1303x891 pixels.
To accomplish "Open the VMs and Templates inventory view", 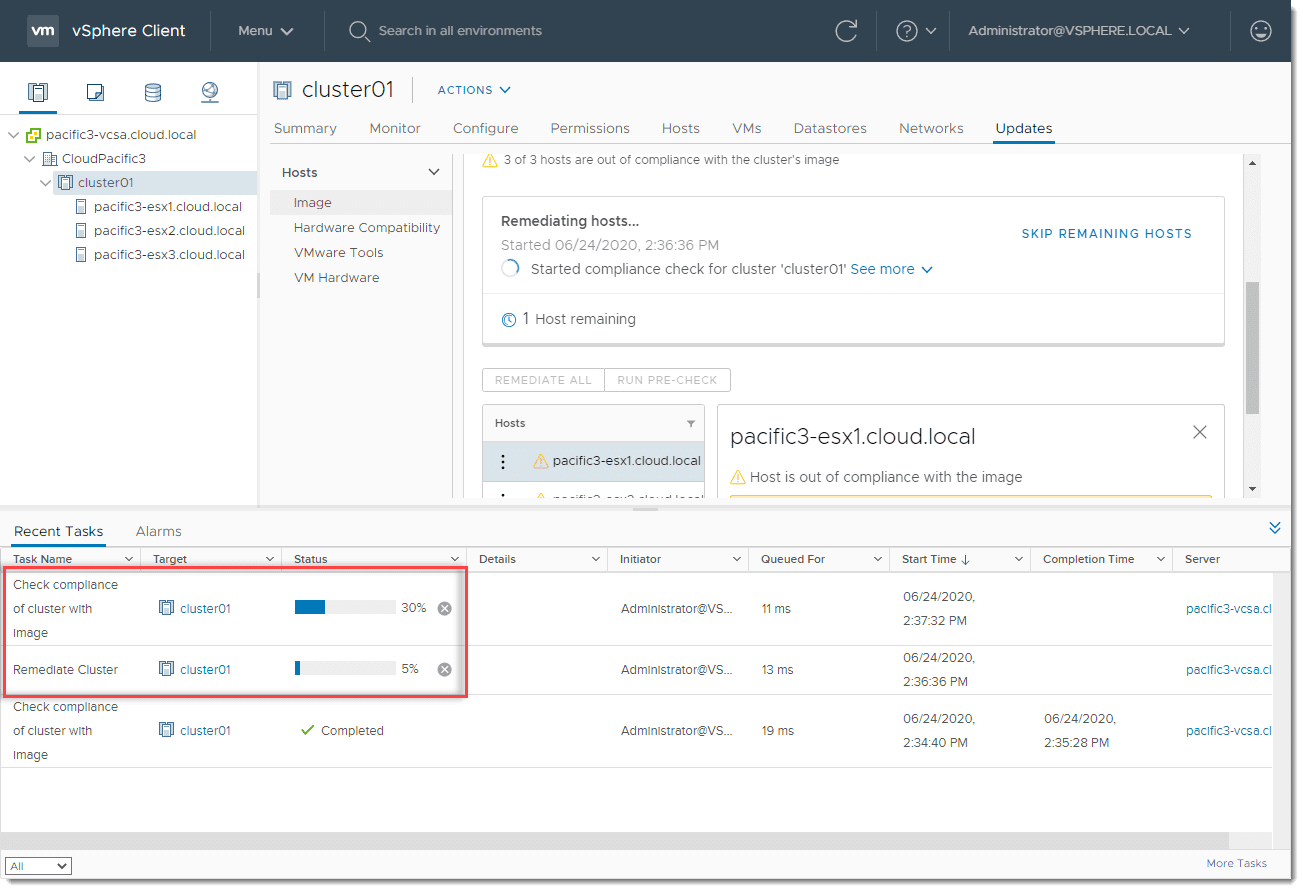I will pos(95,93).
